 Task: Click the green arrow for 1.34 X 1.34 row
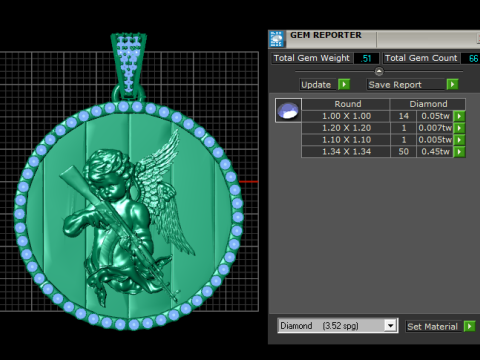click(459, 152)
